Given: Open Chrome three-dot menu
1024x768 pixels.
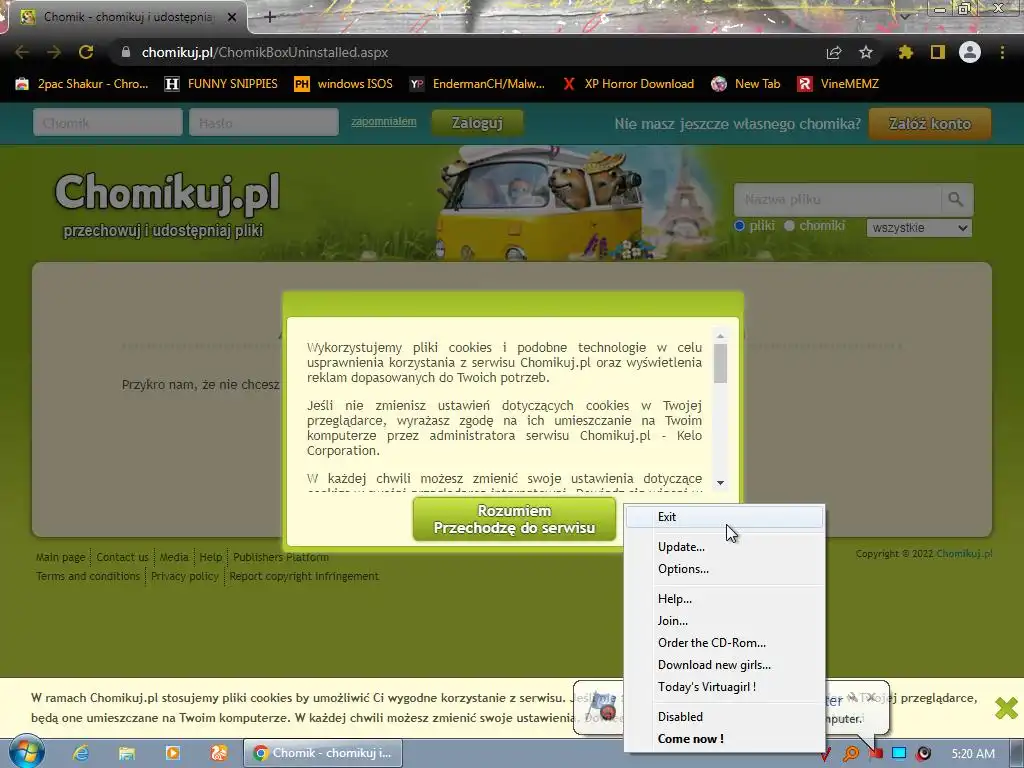Looking at the screenshot, I should point(1002,52).
